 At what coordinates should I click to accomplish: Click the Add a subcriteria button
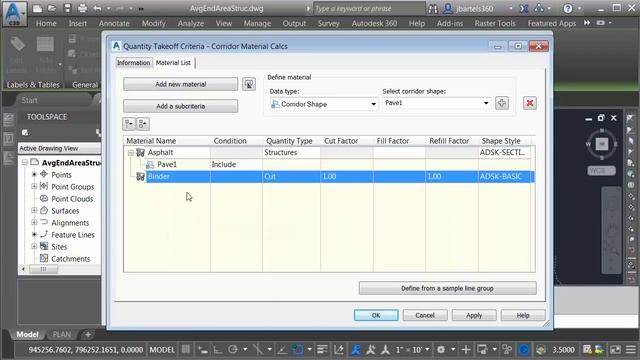click(180, 106)
